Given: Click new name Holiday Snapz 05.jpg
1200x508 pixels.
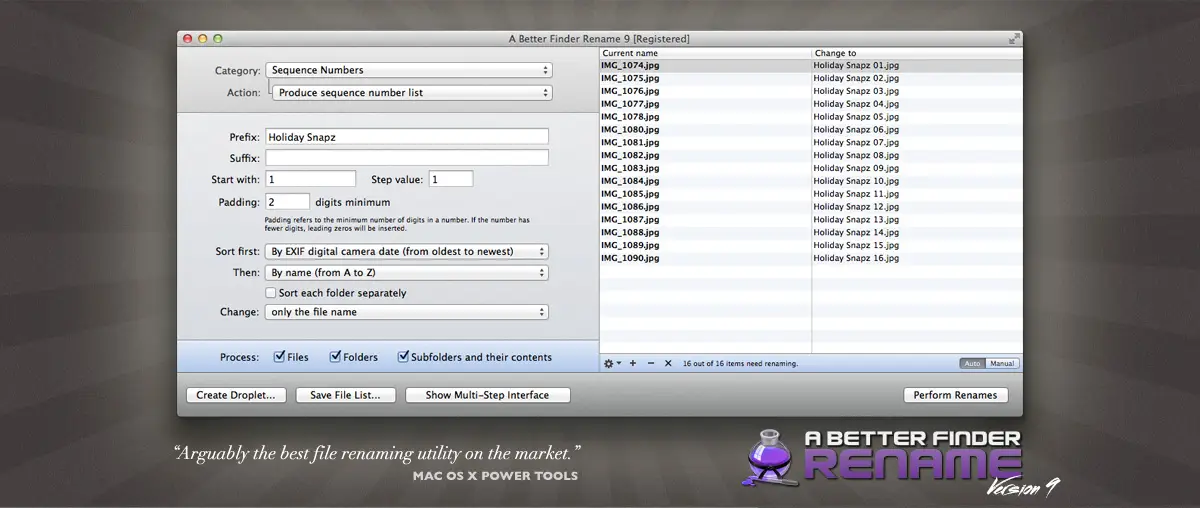Looking at the screenshot, I should tap(856, 117).
